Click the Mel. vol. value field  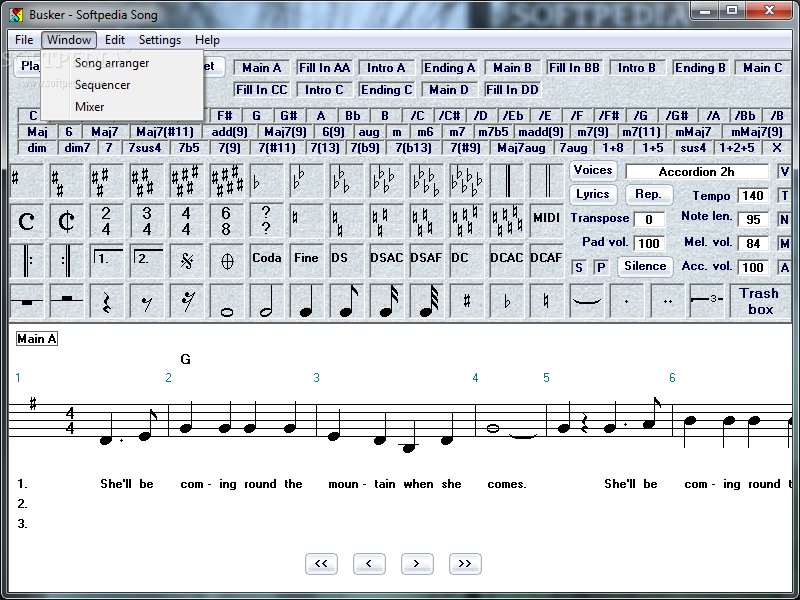(x=753, y=244)
